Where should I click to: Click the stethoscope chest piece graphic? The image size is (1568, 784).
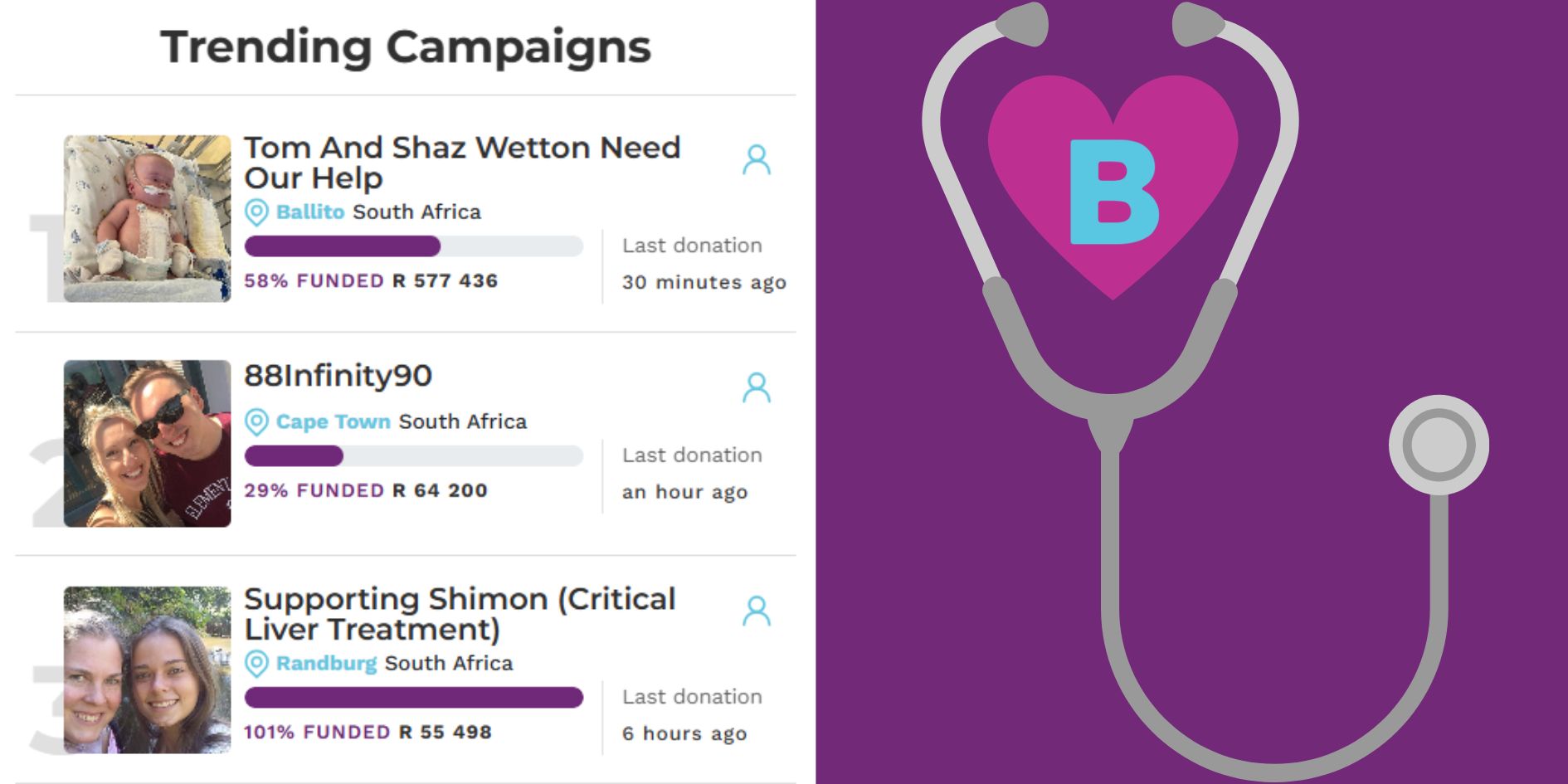[1439, 445]
